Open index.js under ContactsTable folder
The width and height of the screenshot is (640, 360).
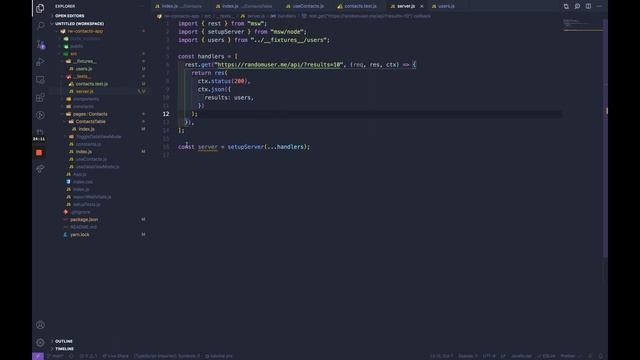[86, 129]
